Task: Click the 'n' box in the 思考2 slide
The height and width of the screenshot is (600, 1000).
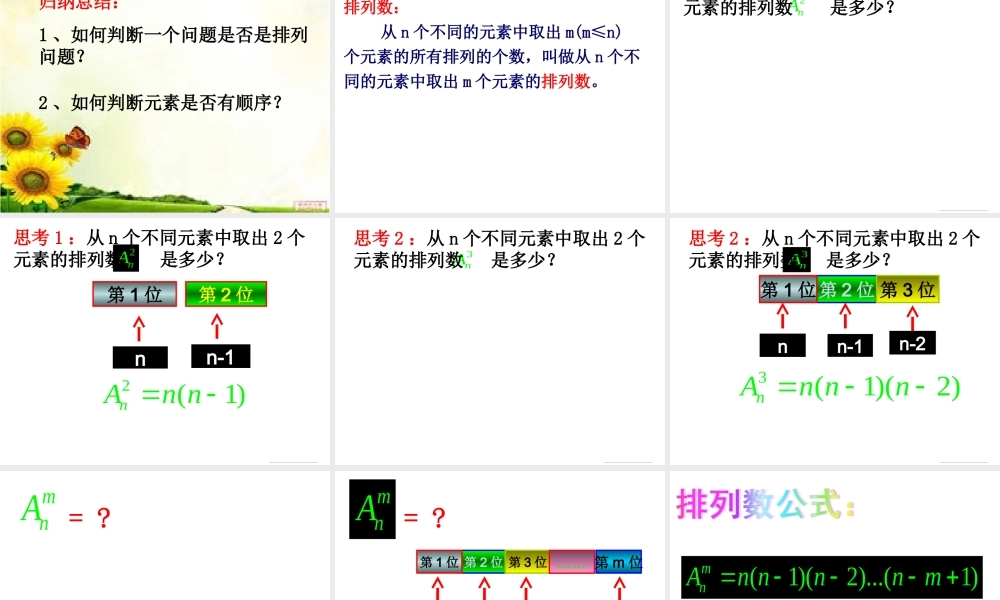Action: [783, 346]
